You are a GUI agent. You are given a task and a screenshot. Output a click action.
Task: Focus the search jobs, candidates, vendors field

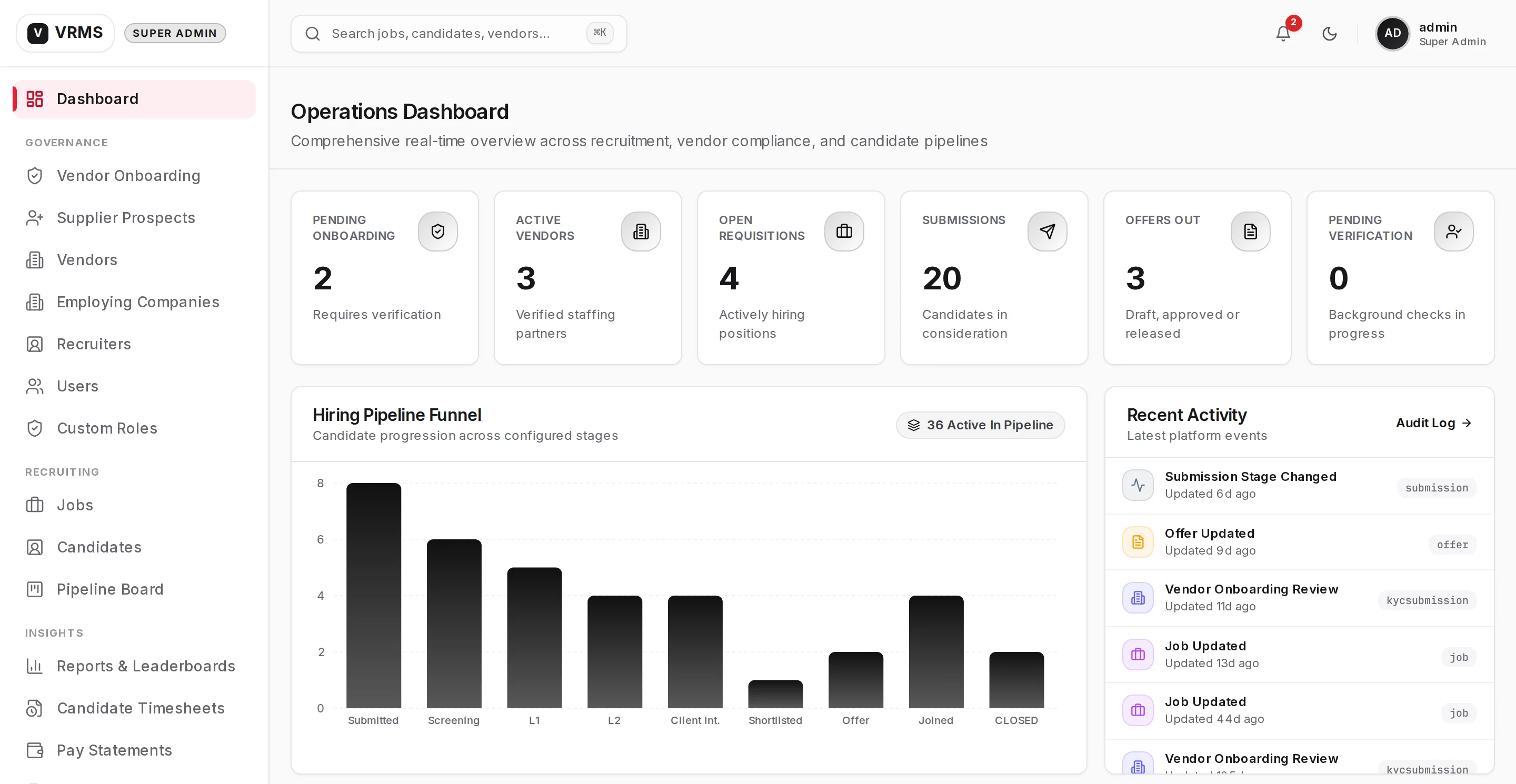458,34
